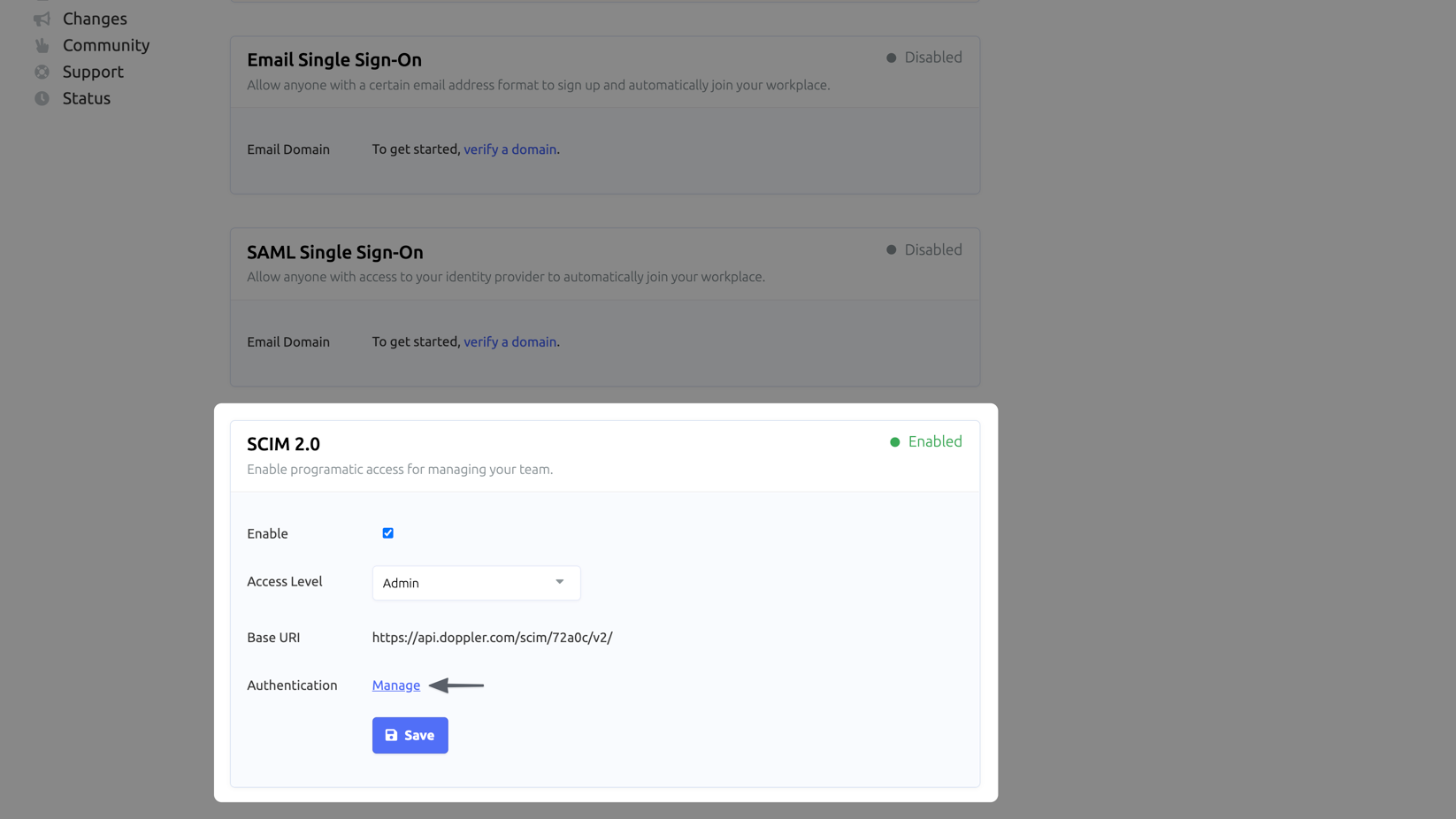
Task: Click the Save button
Action: [410, 735]
